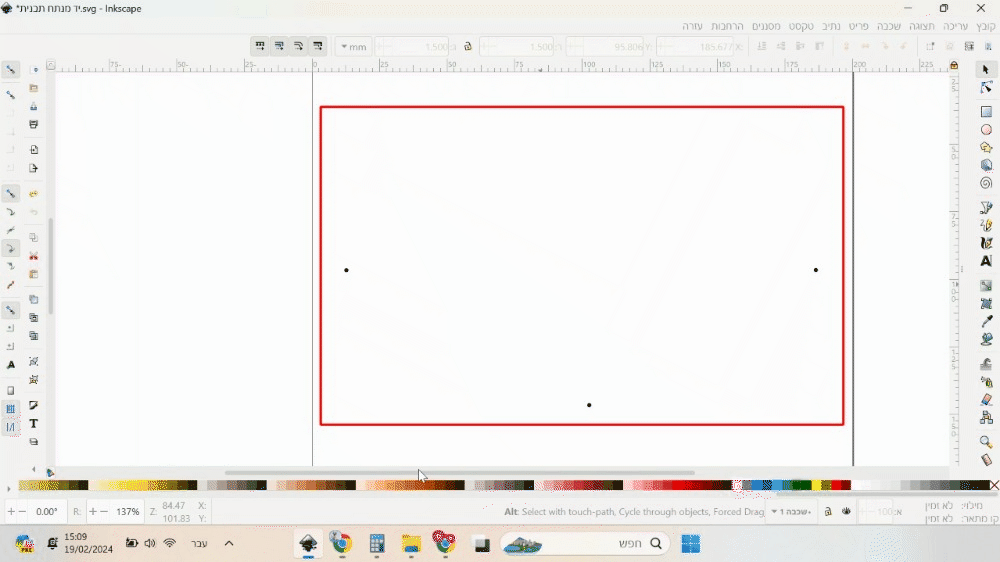Toggle snap to paths button
Viewport: 1000px width, 562px height.
(11, 212)
